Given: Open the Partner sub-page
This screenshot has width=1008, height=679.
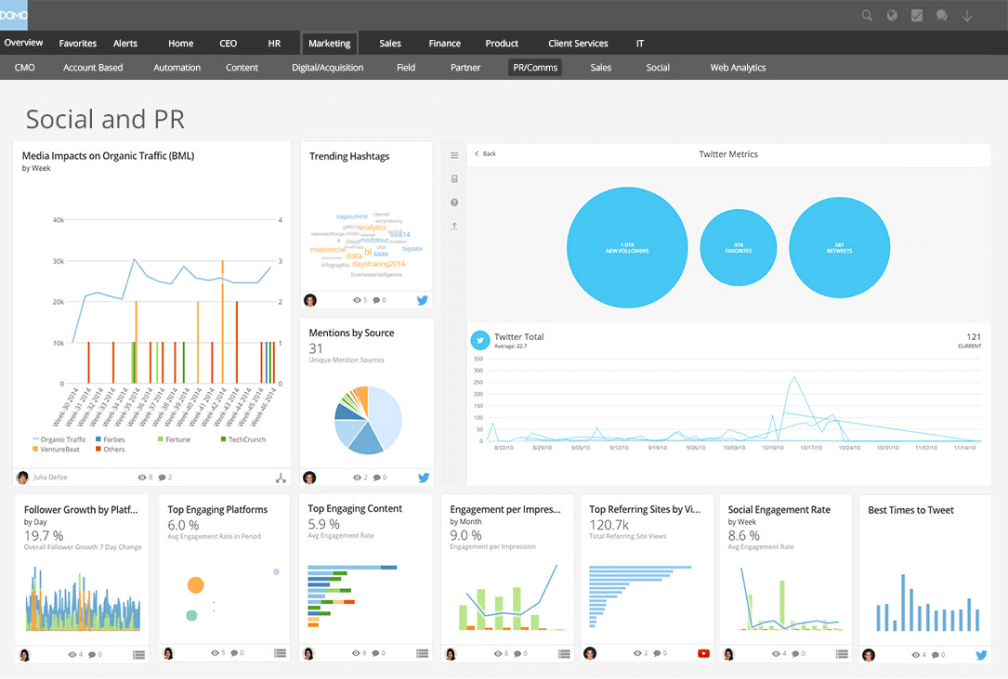Looking at the screenshot, I should [465, 68].
